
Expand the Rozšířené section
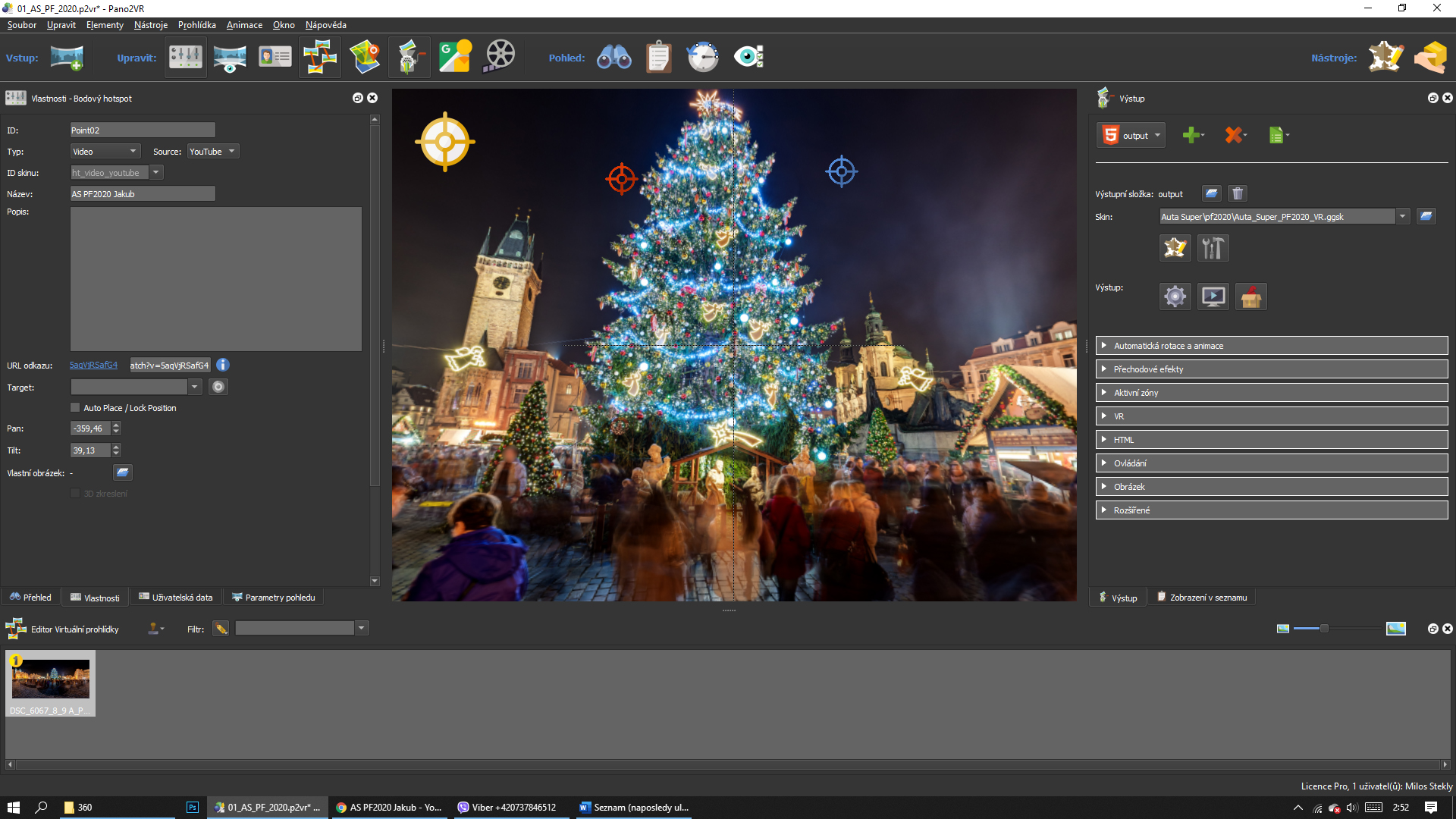tap(1271, 510)
